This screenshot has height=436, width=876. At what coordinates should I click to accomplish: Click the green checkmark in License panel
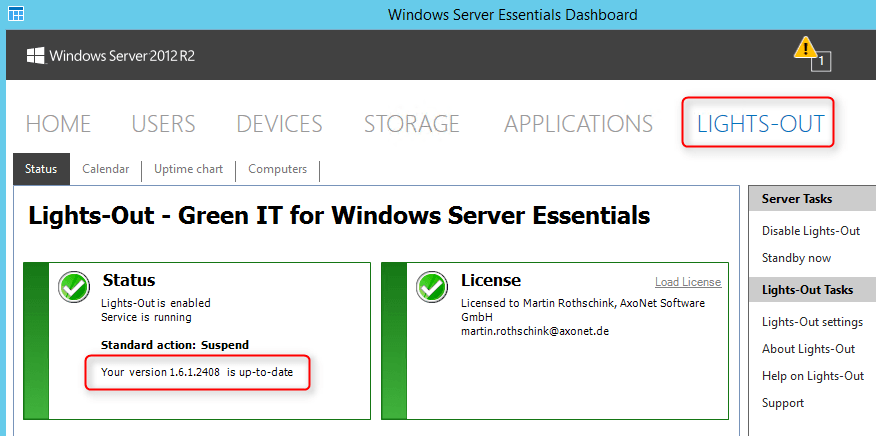(x=432, y=287)
